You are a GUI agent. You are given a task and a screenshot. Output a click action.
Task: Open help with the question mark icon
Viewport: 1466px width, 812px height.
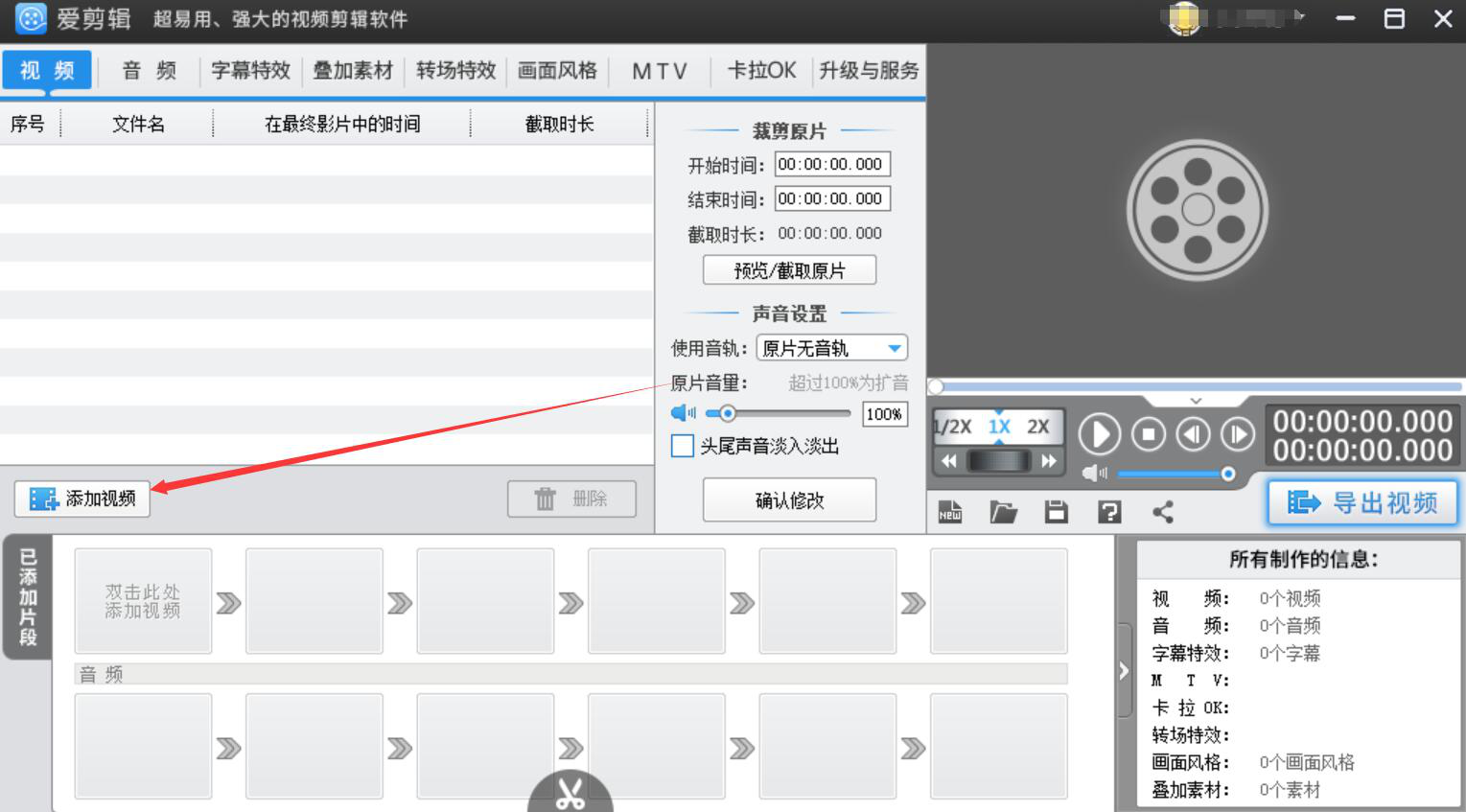(1109, 512)
